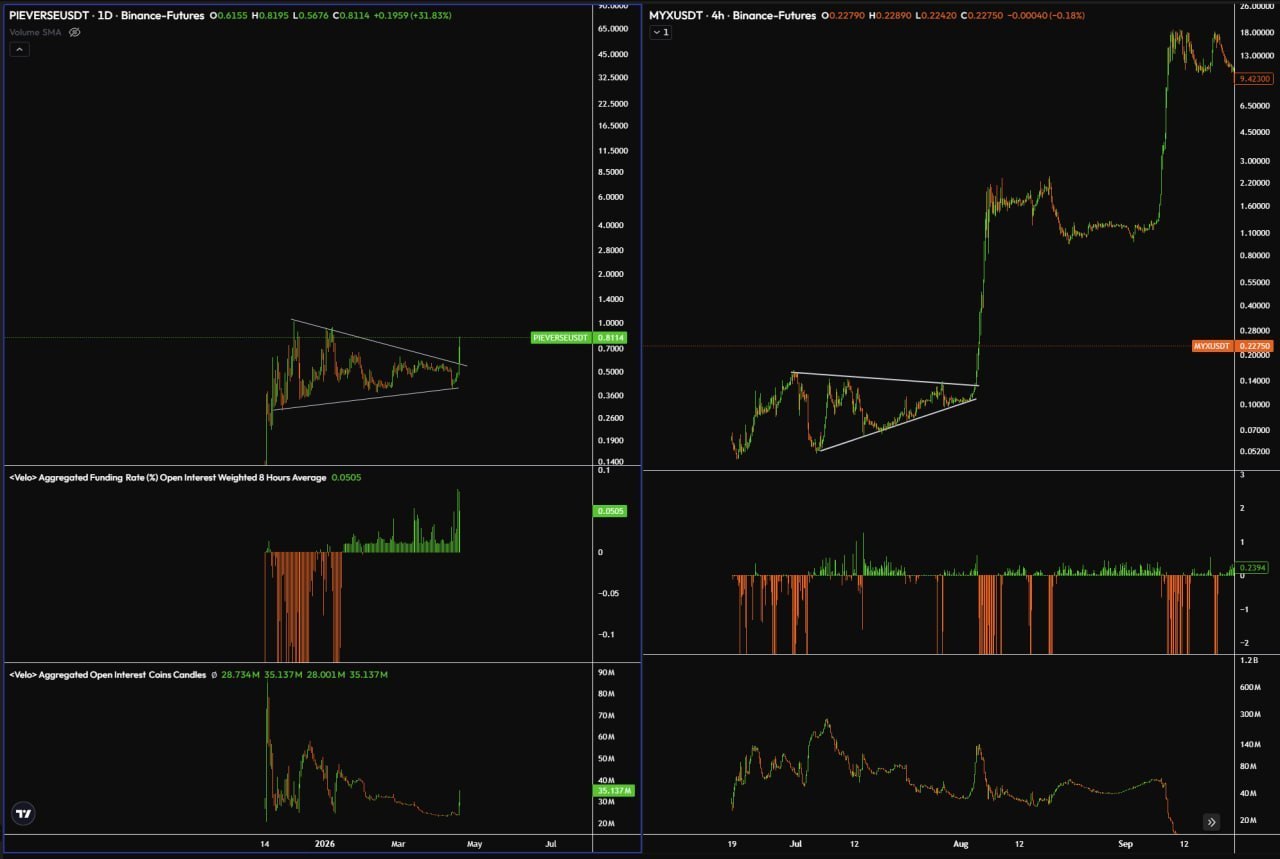The image size is (1280, 859).
Task: Select Aggregated Funding Rate indicator title
Action: [x=168, y=478]
